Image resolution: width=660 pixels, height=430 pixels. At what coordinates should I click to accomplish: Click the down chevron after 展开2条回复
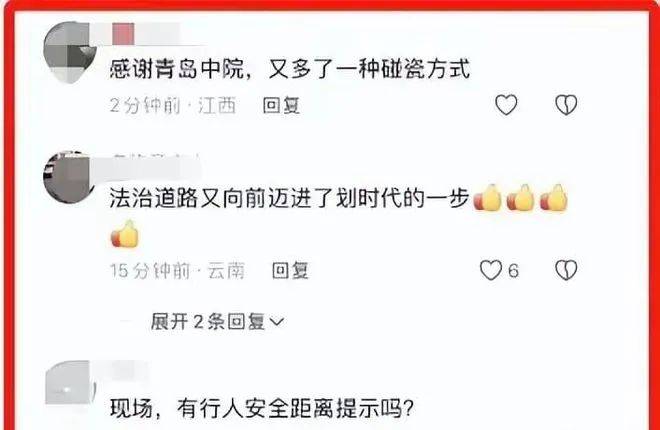coord(277,322)
